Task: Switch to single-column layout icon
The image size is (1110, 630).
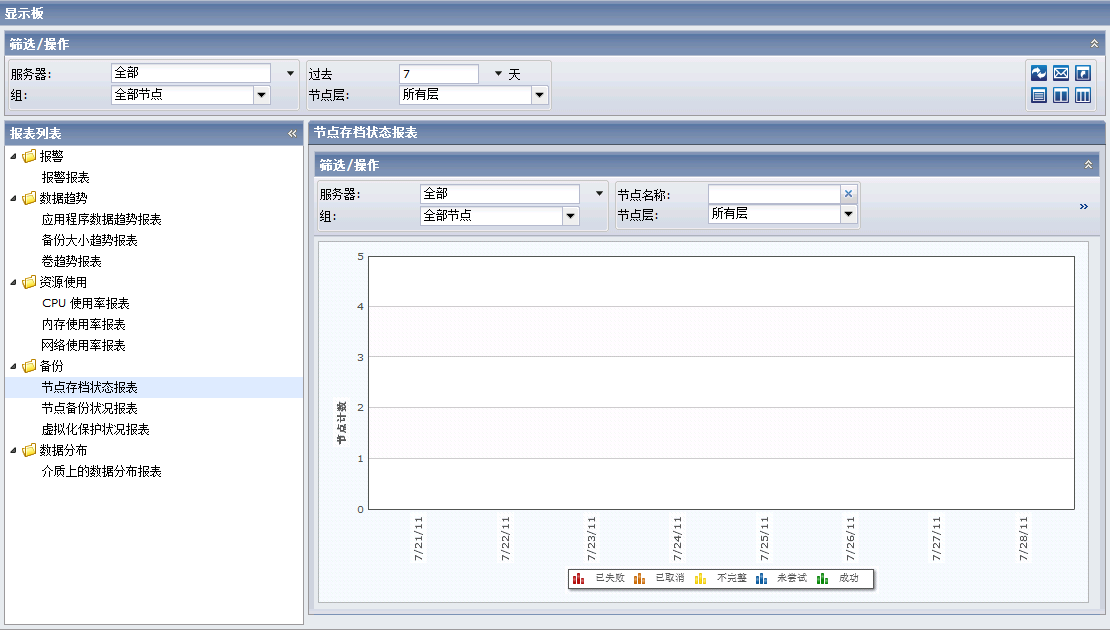Action: point(1039,95)
